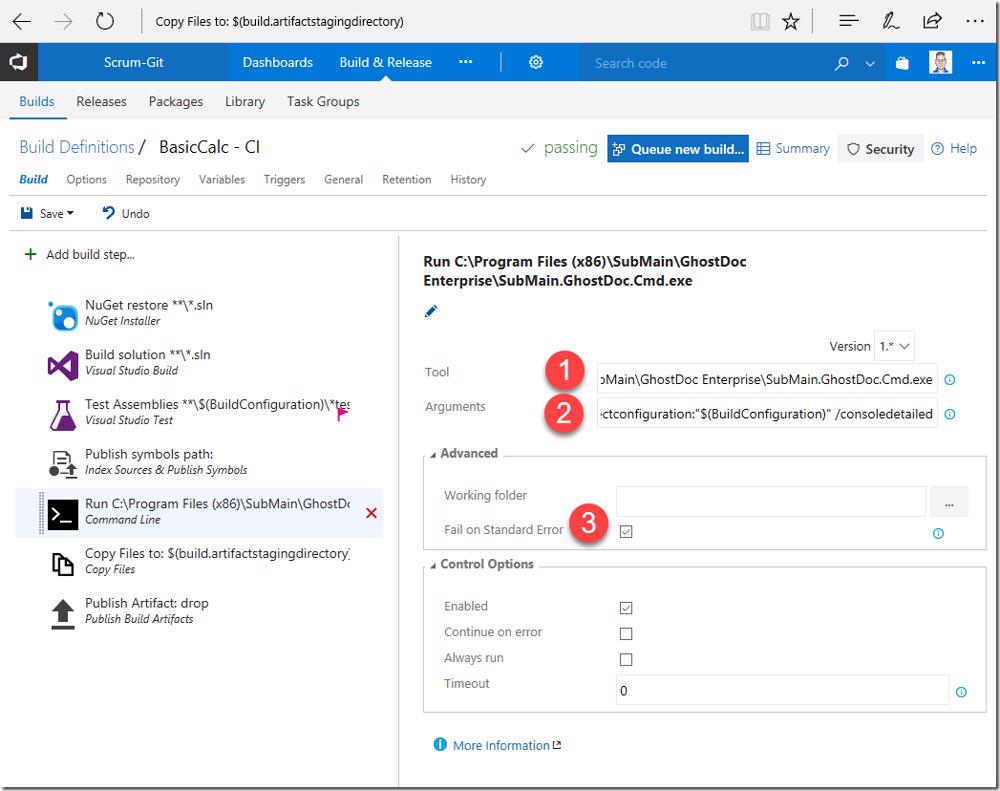The height and width of the screenshot is (791, 1000).
Task: Click NuGet Installer step icon
Action: click(x=62, y=316)
